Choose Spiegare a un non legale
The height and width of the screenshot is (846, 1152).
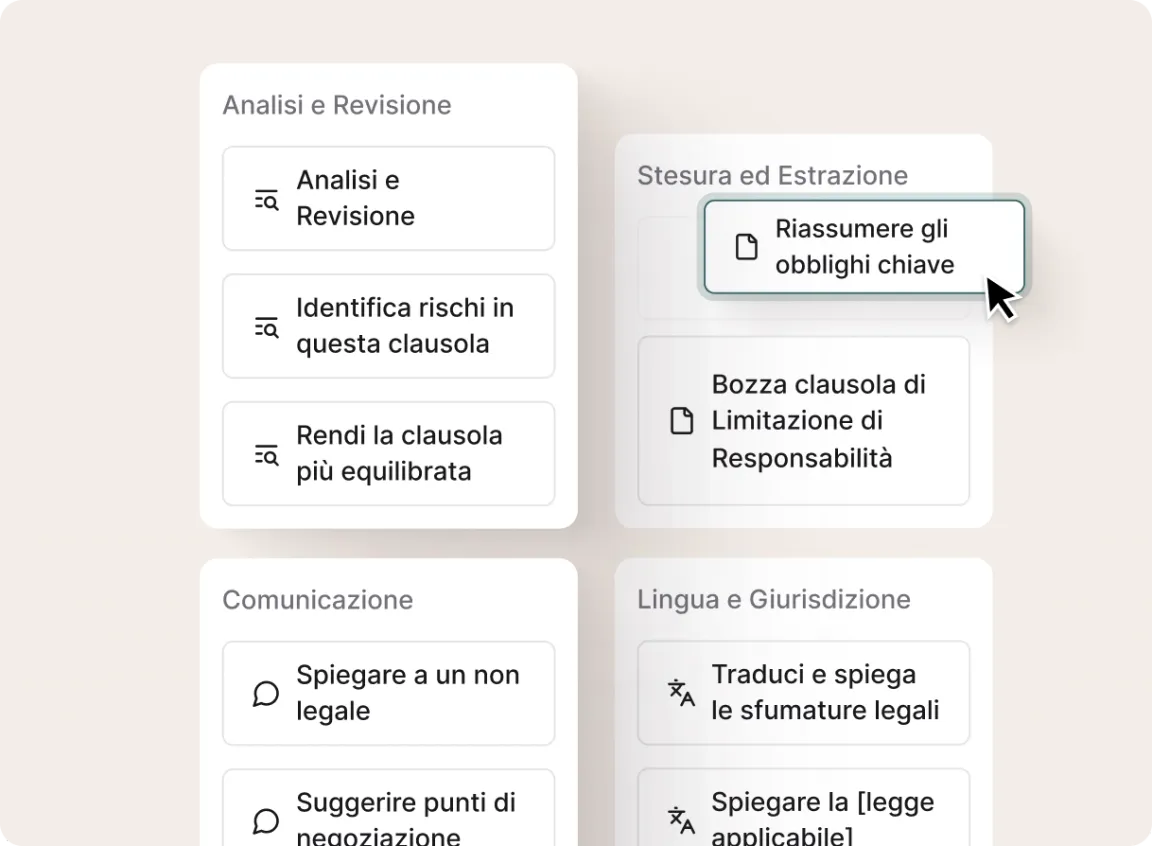click(x=388, y=693)
